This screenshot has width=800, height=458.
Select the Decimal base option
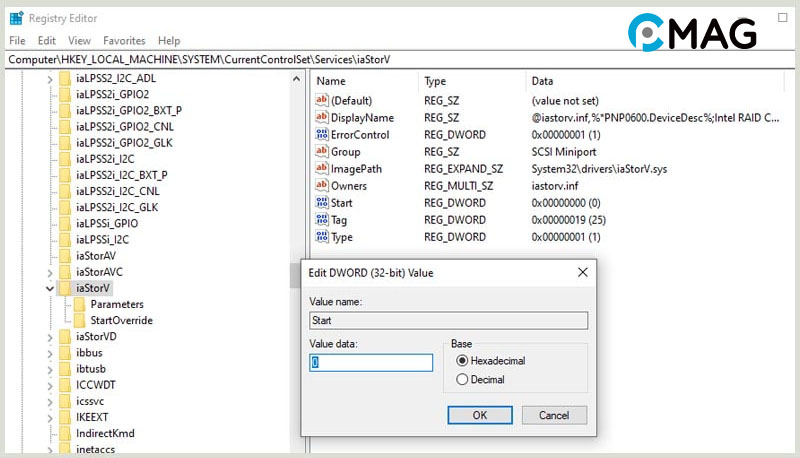click(462, 380)
